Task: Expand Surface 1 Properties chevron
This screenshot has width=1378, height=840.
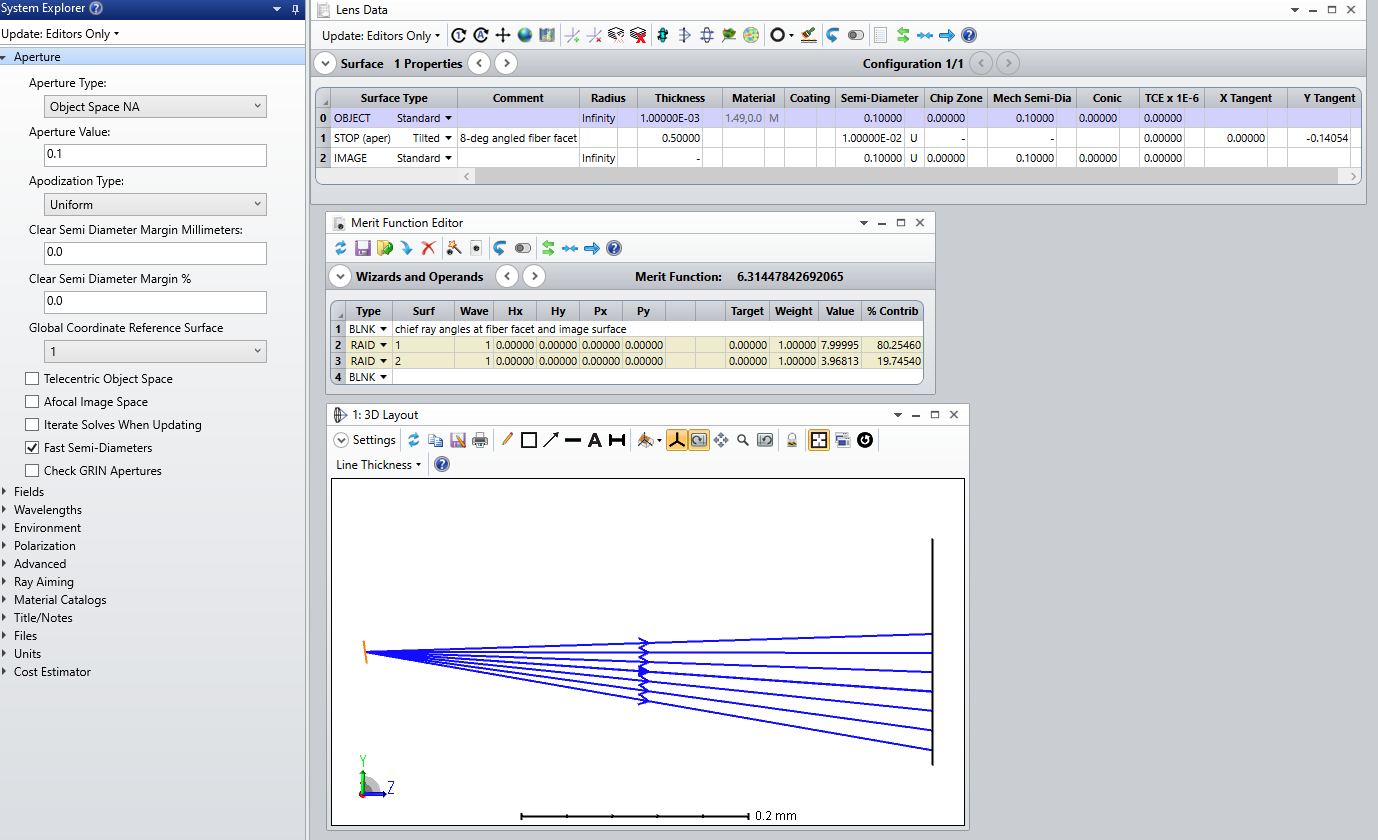Action: click(x=325, y=63)
